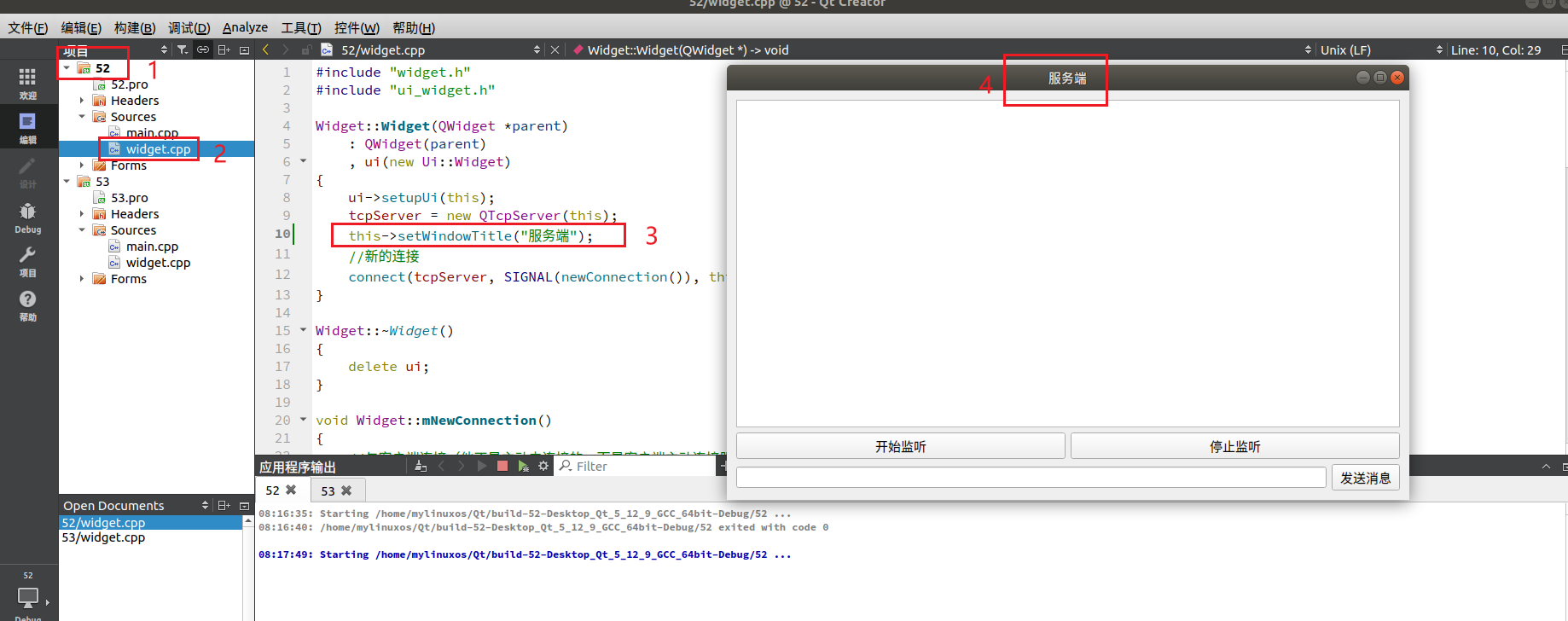Open the 设计 (Design) mode icon
The image size is (1568, 621).
pos(27,172)
